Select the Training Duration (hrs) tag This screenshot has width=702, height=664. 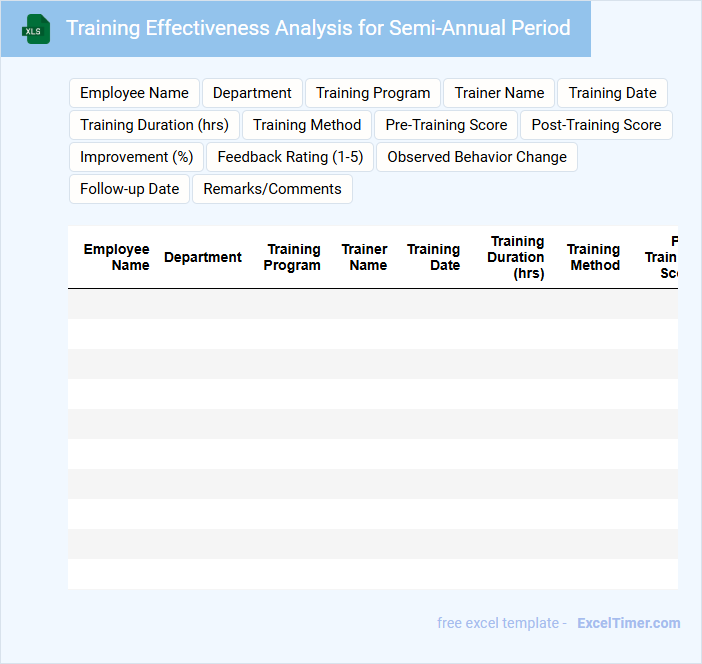(154, 125)
